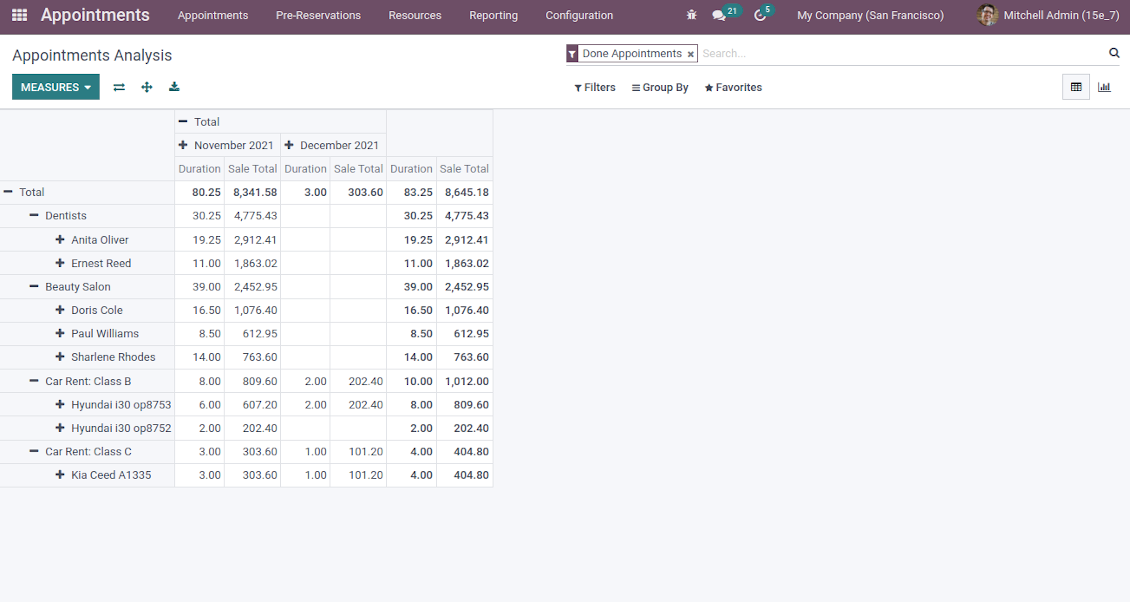Open the Resources menu
Image resolution: width=1130 pixels, height=602 pixels.
414,15
